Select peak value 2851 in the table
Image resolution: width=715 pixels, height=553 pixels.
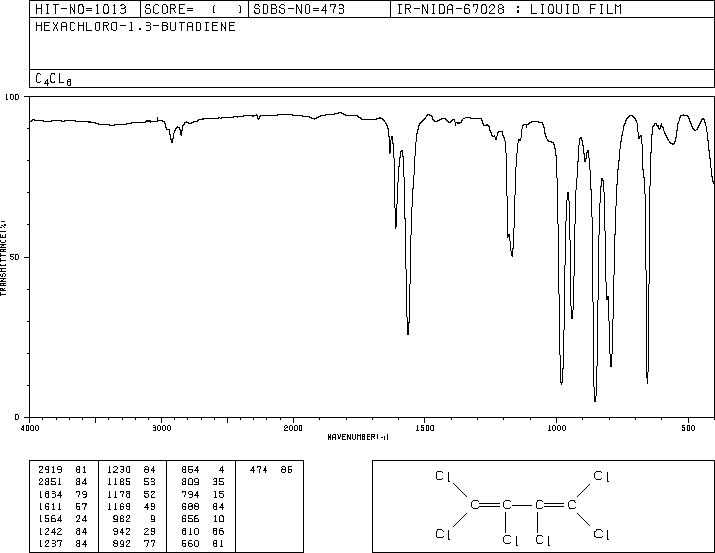pyautogui.click(x=50, y=482)
